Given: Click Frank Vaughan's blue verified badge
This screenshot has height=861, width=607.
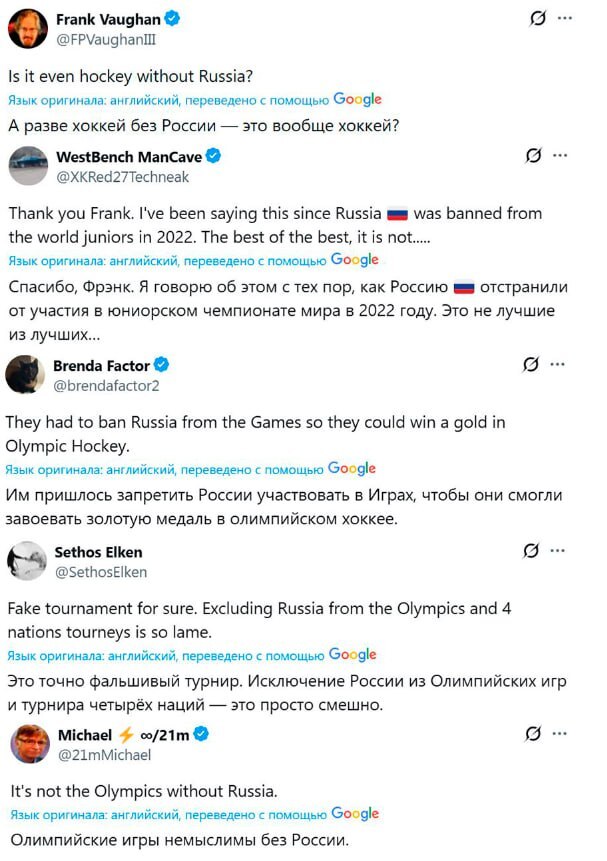Looking at the screenshot, I should (x=172, y=19).
